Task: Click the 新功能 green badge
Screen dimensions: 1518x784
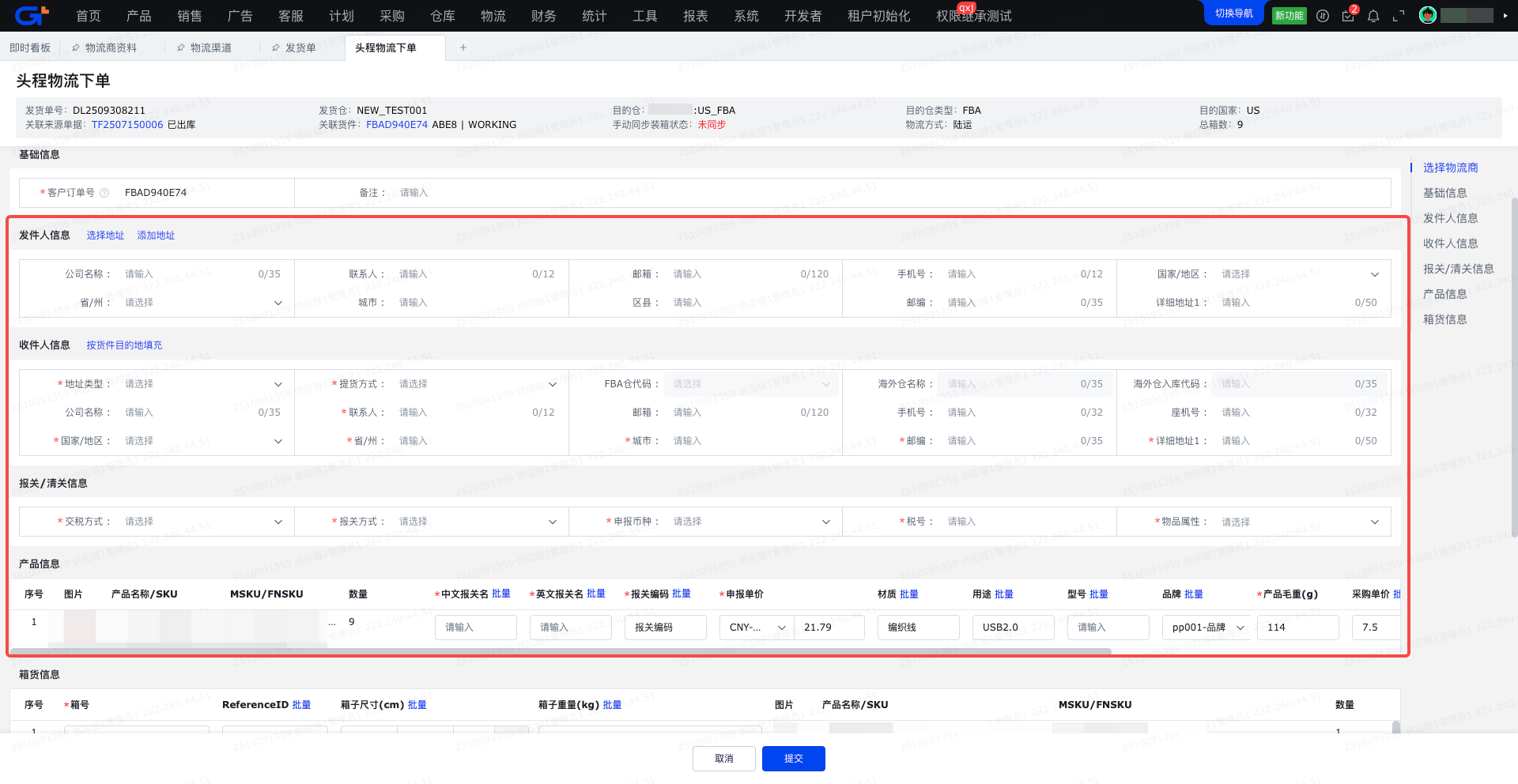Action: (x=1289, y=16)
